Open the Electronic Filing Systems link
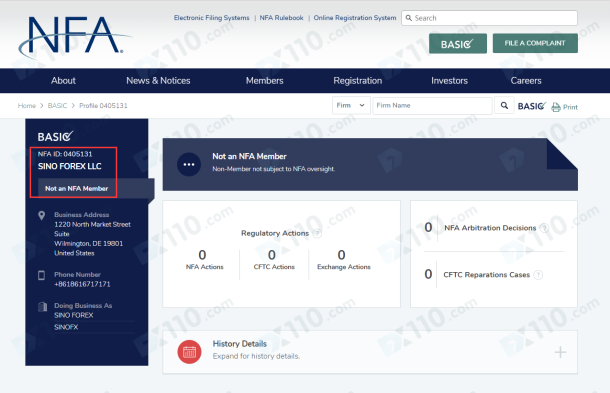This screenshot has height=393, width=610. [x=212, y=18]
